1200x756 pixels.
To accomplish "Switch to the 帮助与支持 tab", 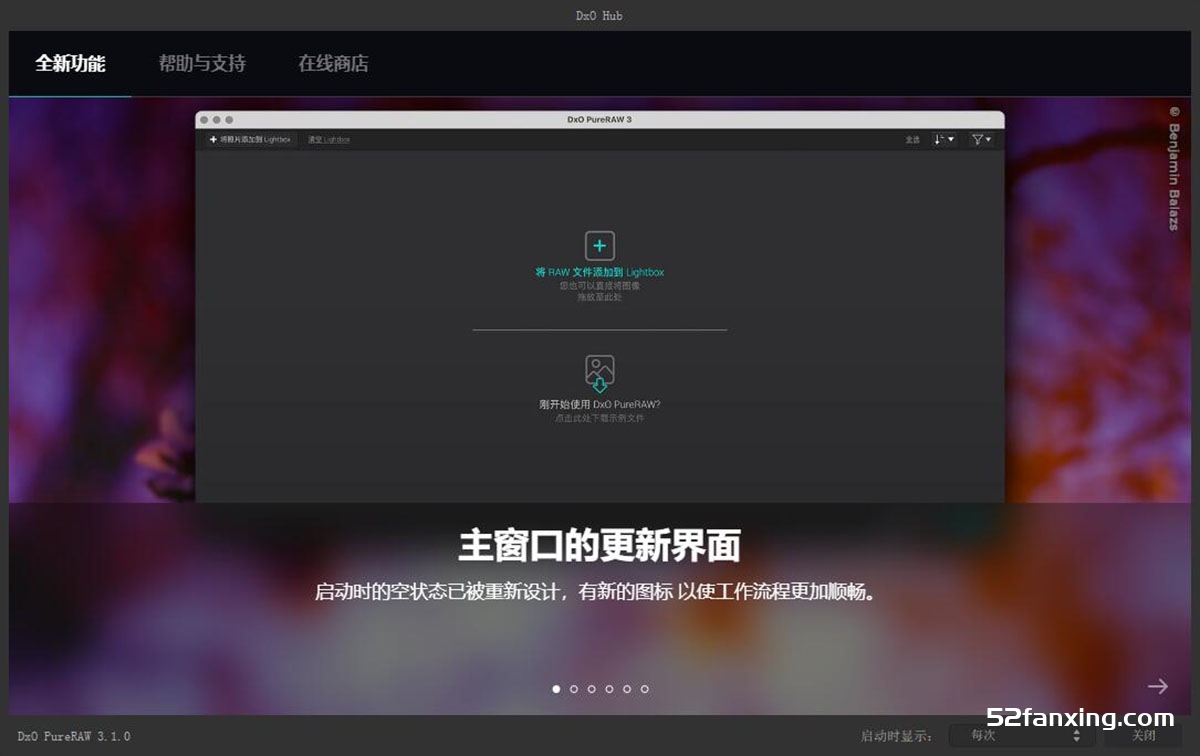I will click(x=202, y=63).
